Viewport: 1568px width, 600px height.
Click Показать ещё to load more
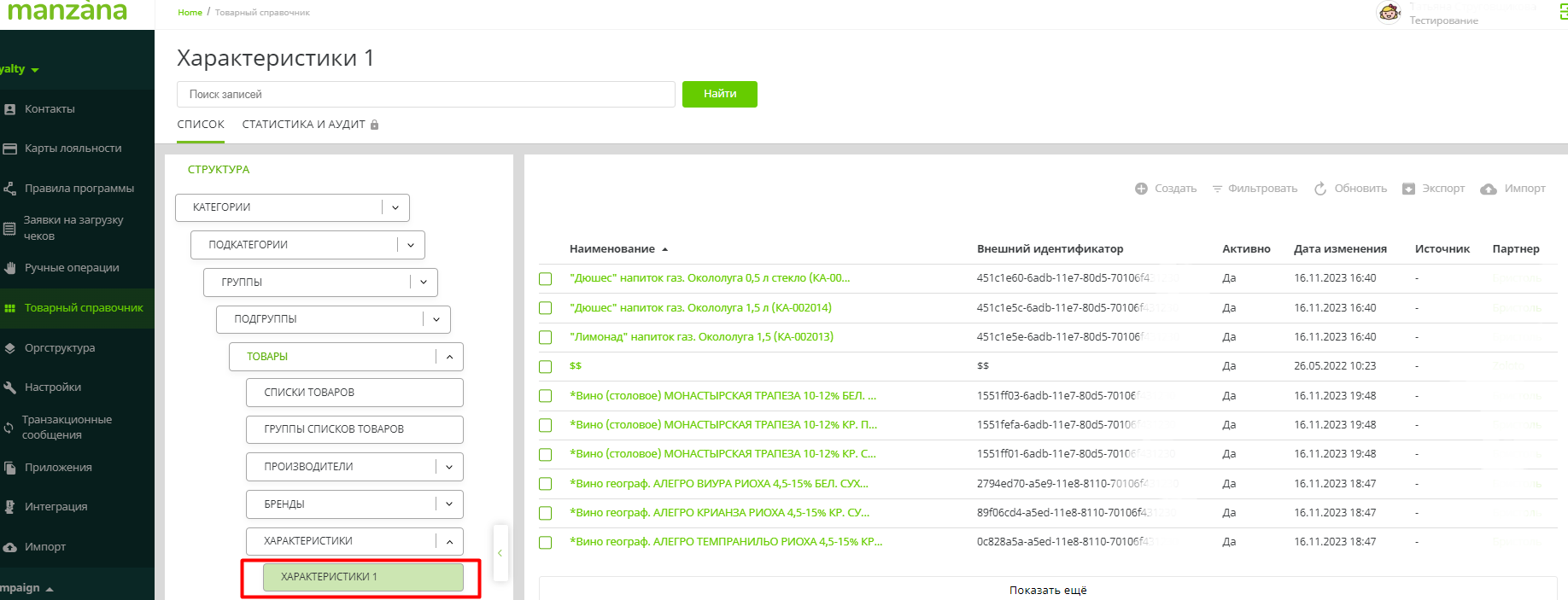pyautogui.click(x=1047, y=590)
